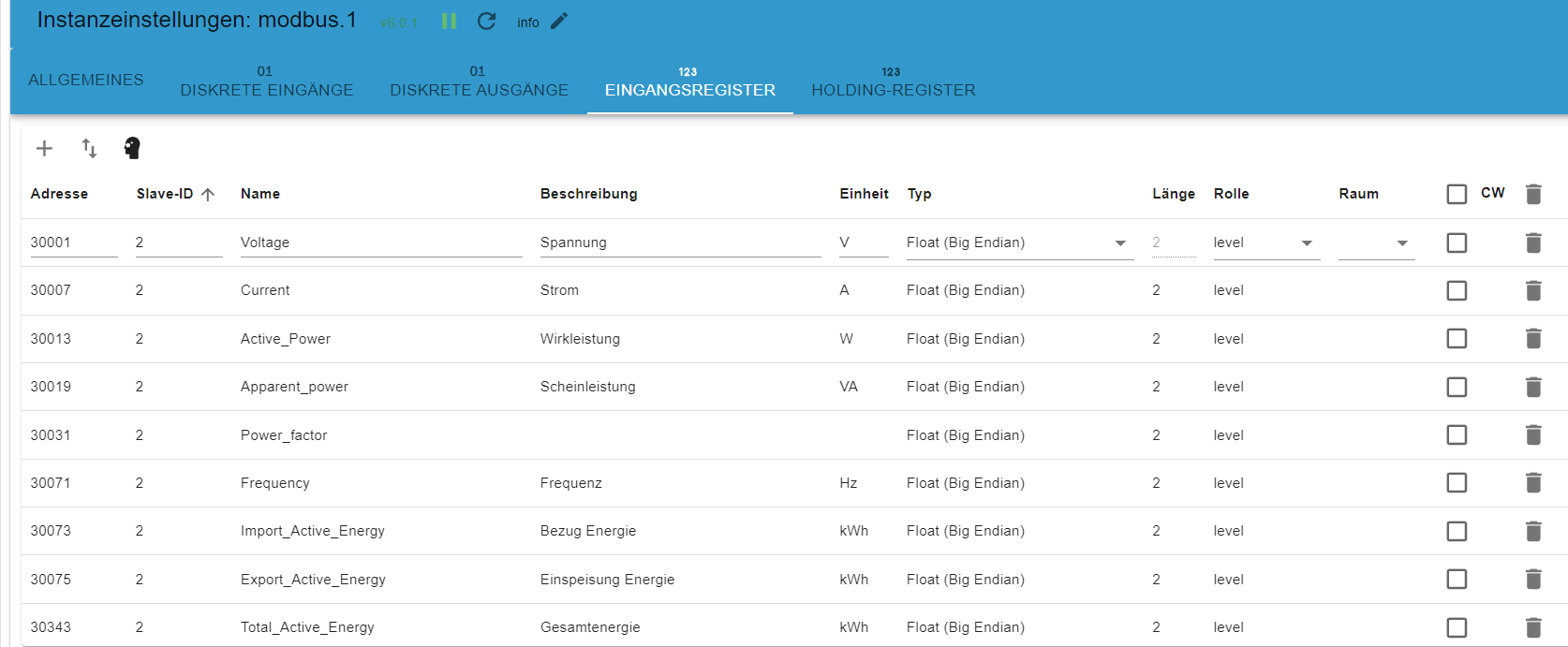Delete the Frequency register row
Screen dimensions: 1568x647
point(1533,483)
